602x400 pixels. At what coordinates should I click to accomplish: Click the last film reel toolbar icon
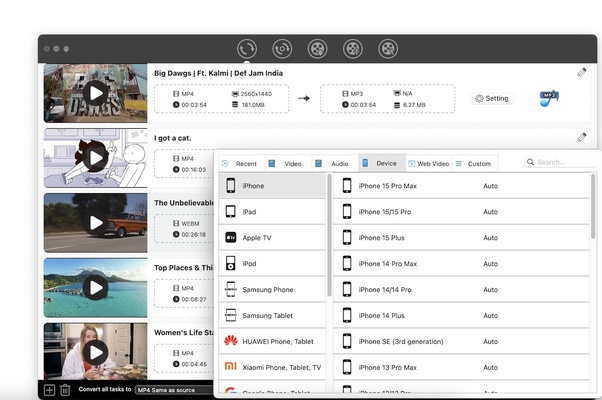tap(388, 49)
